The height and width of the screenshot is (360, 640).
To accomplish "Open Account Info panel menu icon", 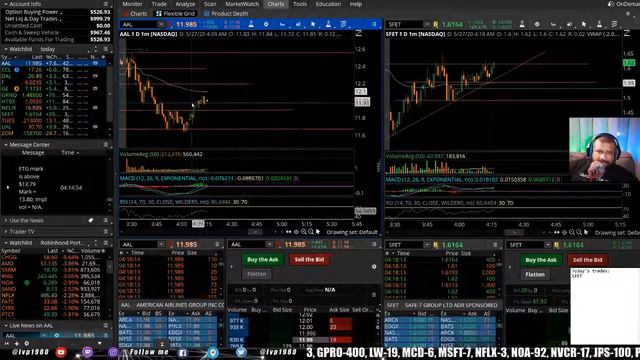I will pos(106,4).
